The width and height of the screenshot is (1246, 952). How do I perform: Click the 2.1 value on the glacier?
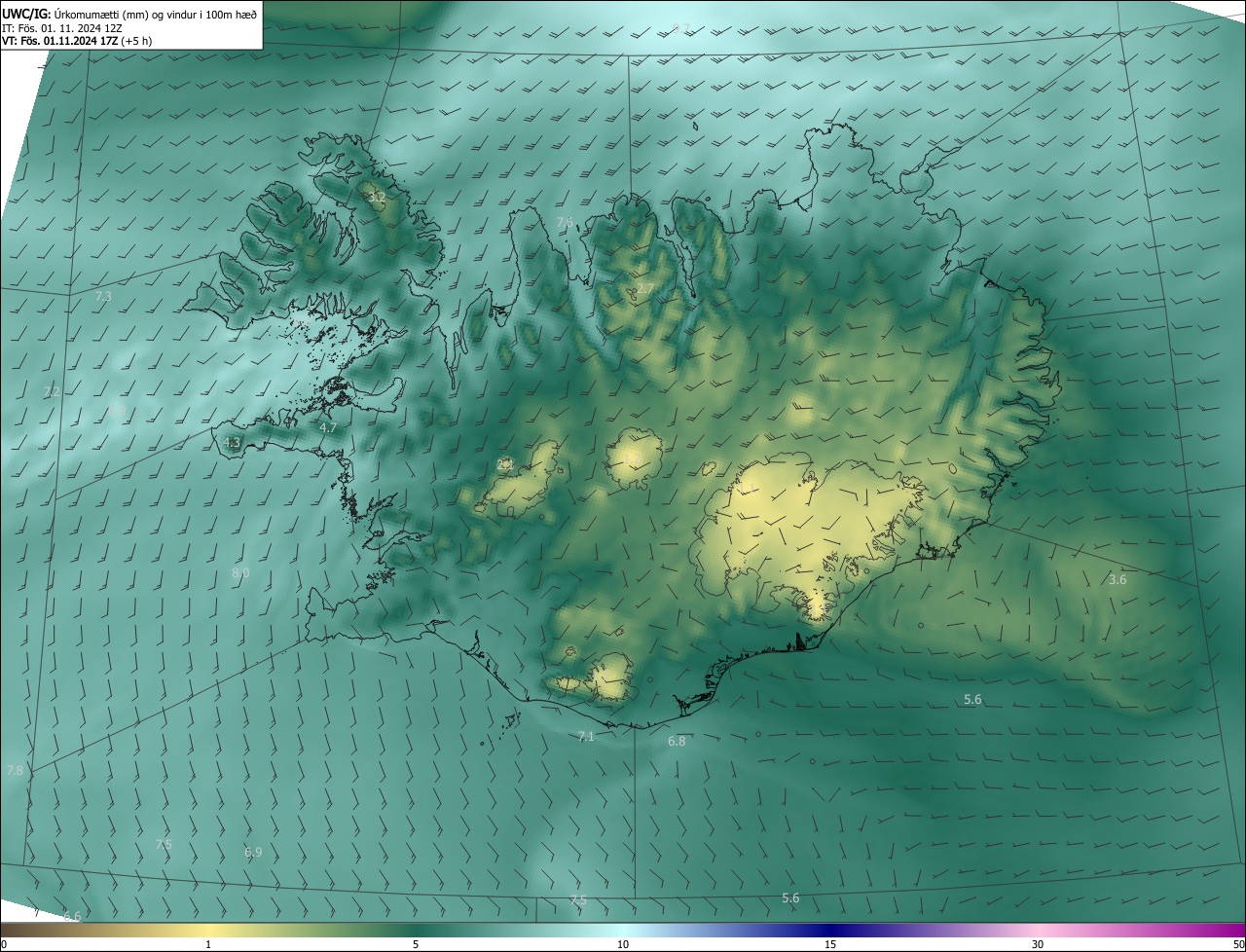tap(505, 464)
